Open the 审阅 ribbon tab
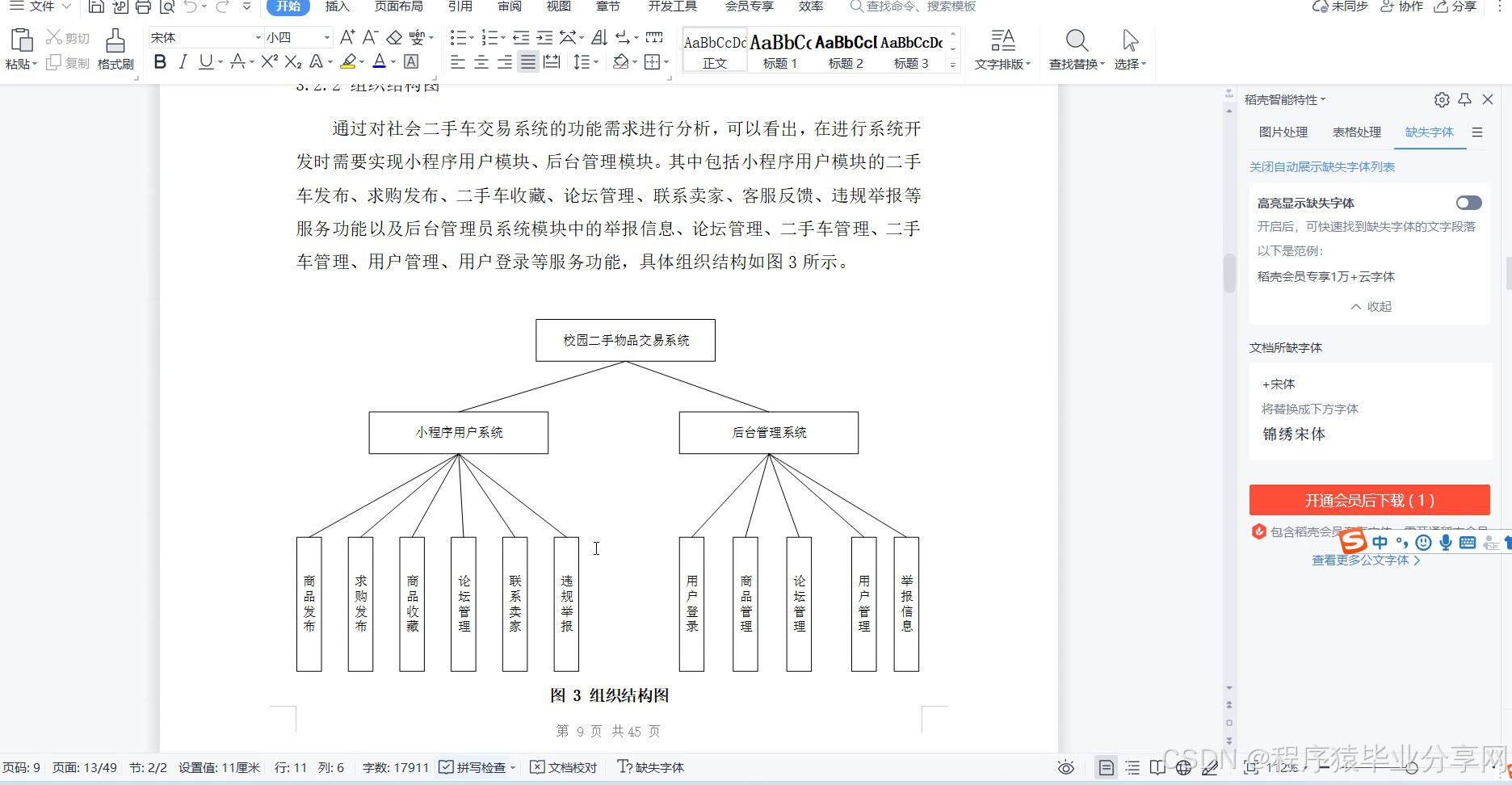 [x=510, y=6]
